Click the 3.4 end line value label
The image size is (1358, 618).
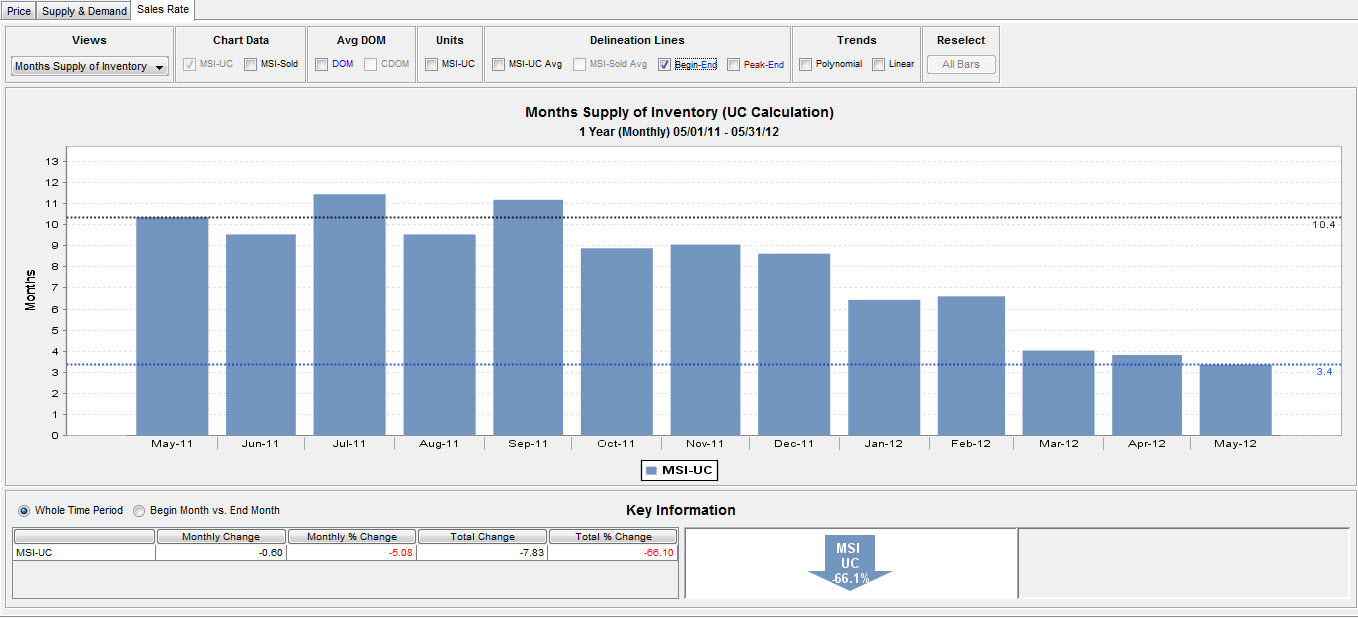tap(1324, 372)
